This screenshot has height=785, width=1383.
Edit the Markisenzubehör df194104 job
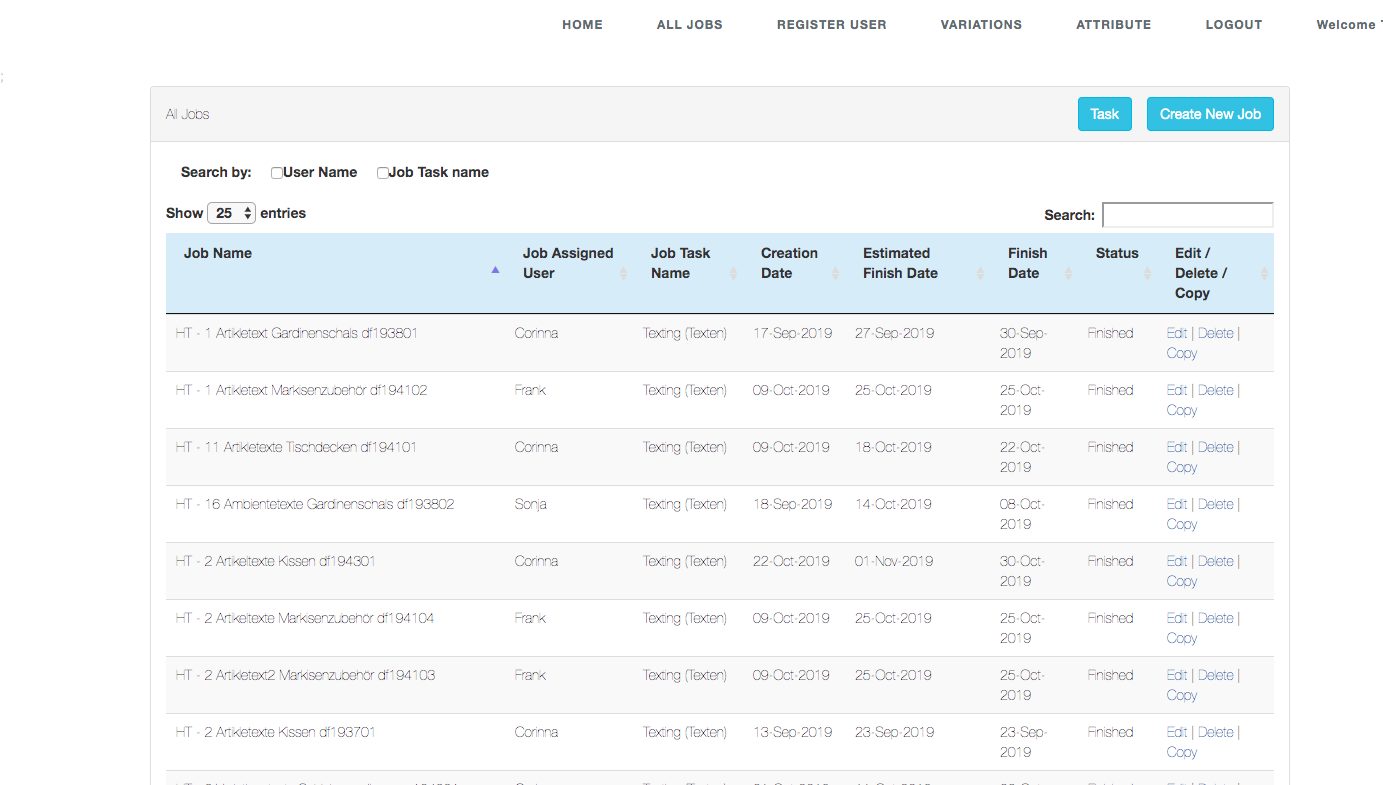click(1177, 618)
